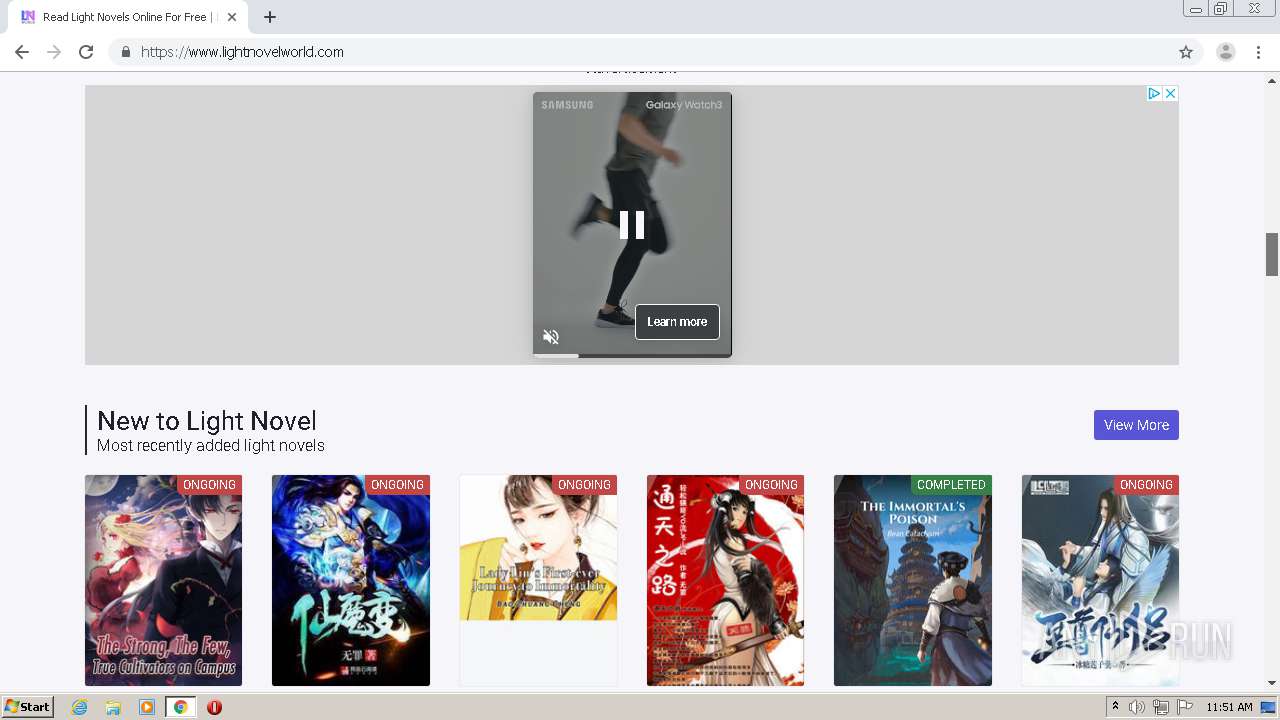Open the Windows Start menu
Screen dimensions: 1280x720
(x=28, y=707)
